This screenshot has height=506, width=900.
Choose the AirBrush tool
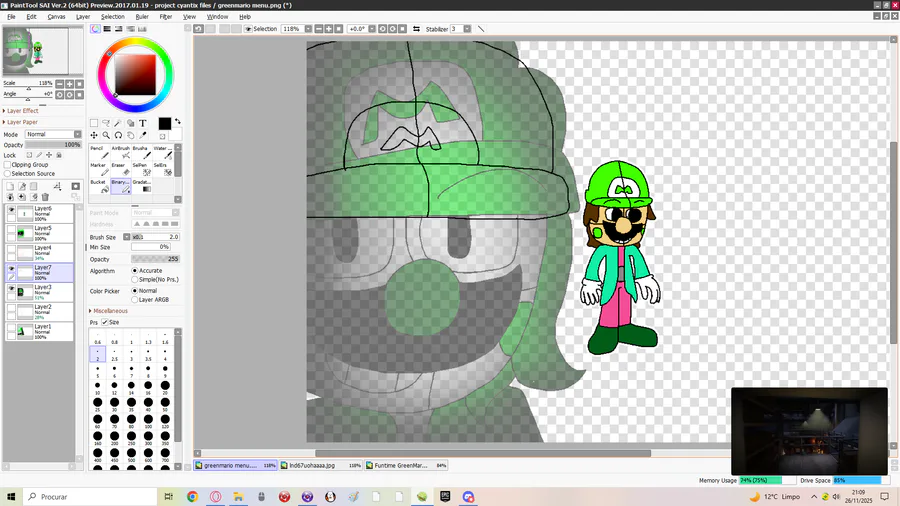(119, 152)
